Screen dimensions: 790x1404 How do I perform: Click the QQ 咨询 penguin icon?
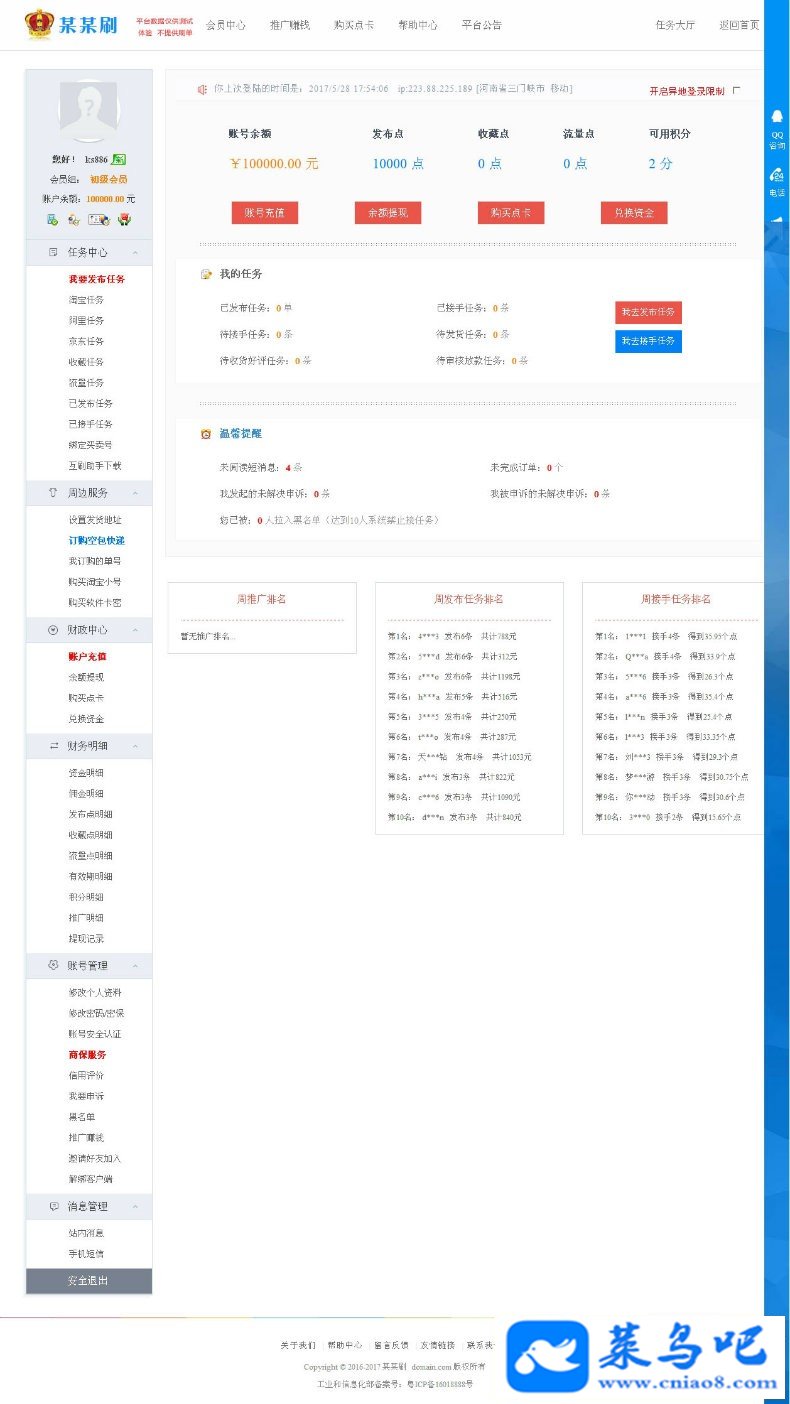pyautogui.click(x=777, y=116)
